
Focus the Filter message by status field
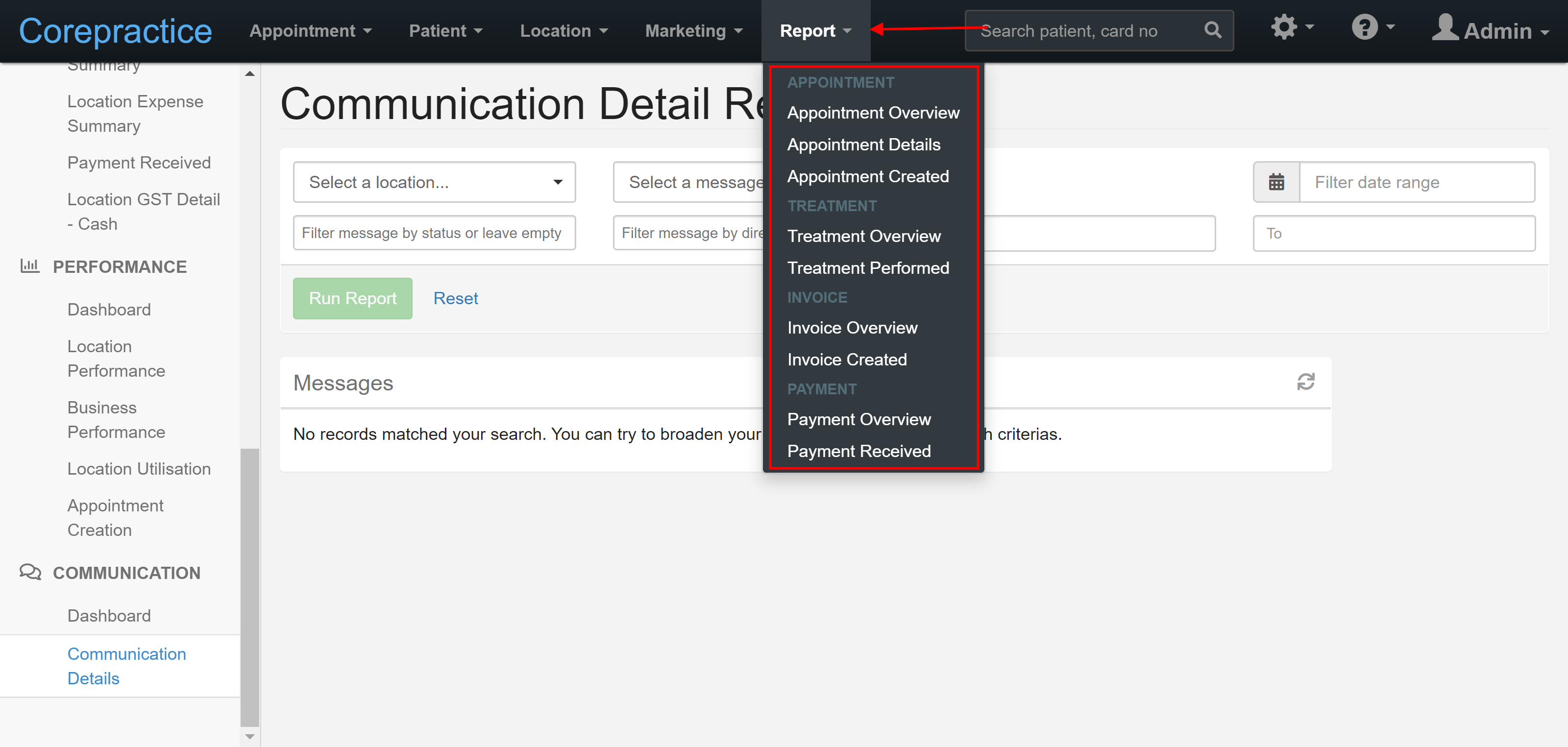434,233
